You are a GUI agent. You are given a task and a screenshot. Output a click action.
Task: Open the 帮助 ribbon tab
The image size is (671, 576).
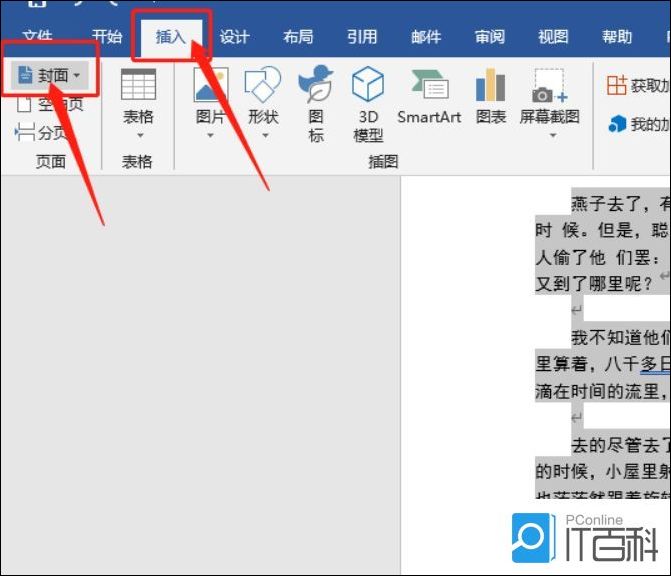tap(617, 37)
